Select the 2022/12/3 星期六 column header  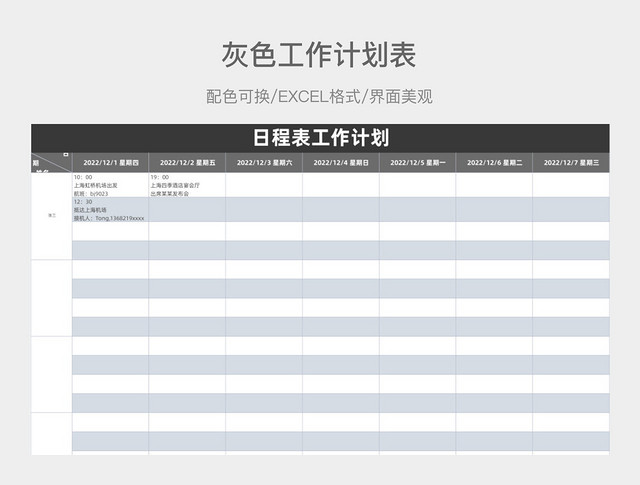tap(264, 162)
